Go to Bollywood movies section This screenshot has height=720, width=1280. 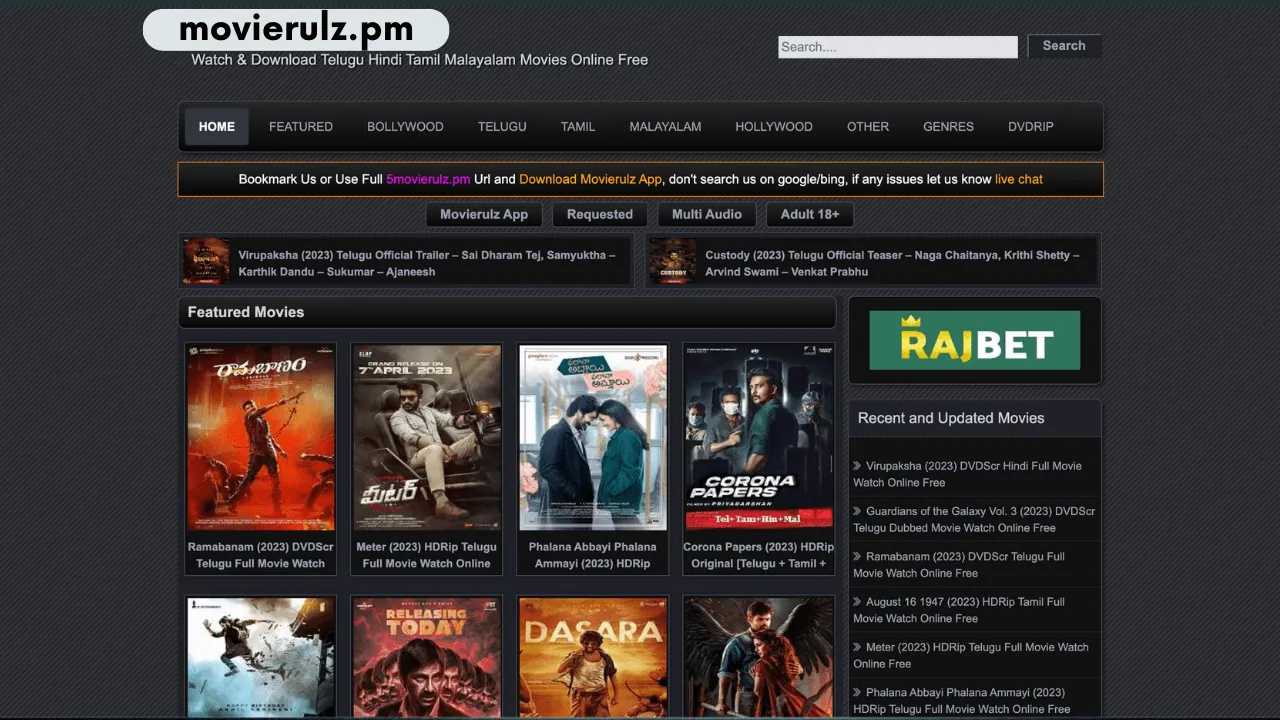[x=405, y=127]
